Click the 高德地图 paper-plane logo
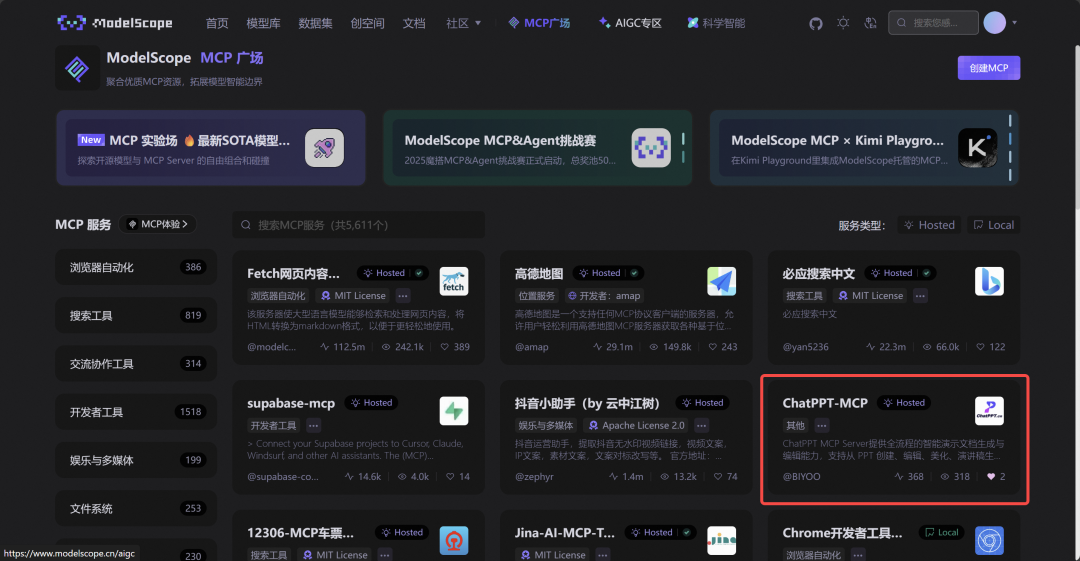1080x561 pixels. pyautogui.click(x=721, y=281)
